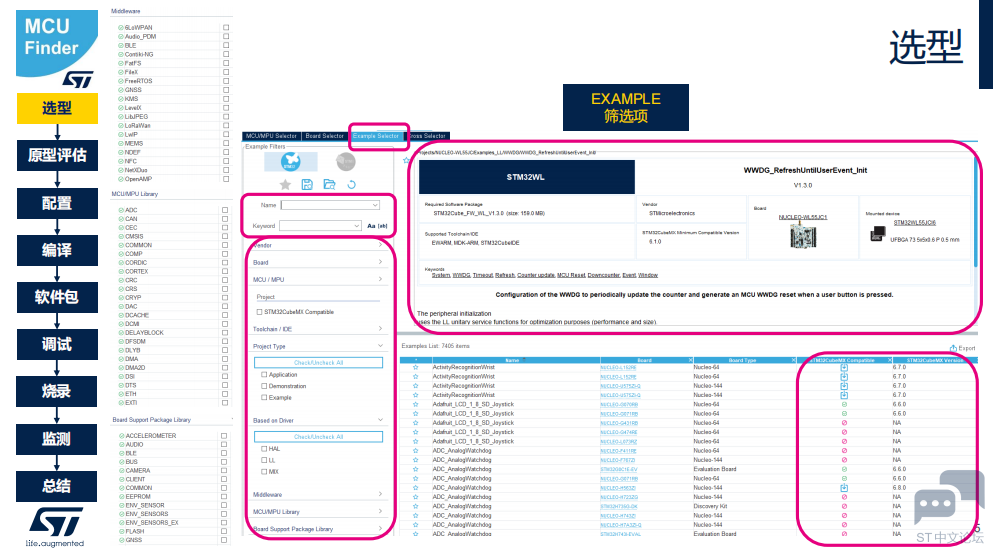Viewport: 993px width, 553px height.
Task: Tick the LL driver checkbox
Action: pos(264,460)
